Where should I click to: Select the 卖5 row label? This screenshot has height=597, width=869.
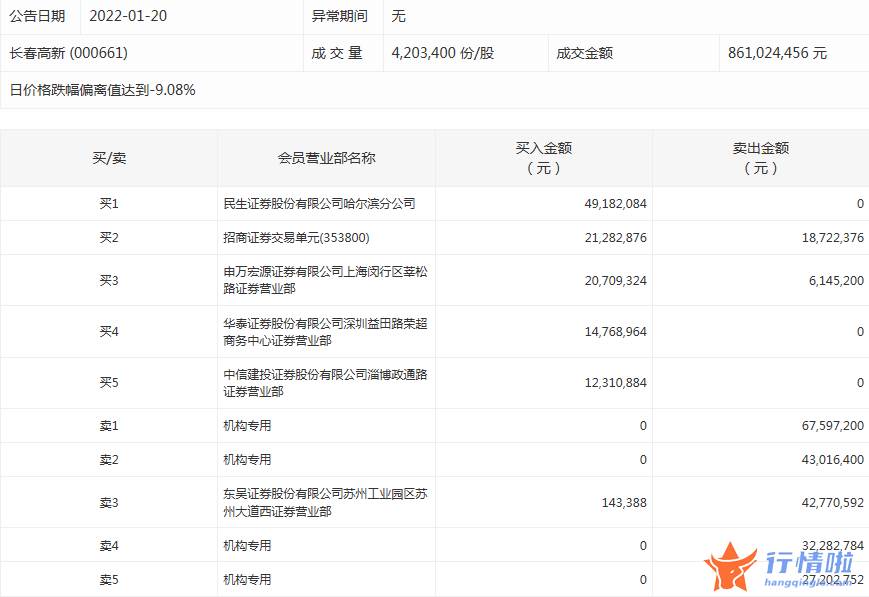[109, 580]
